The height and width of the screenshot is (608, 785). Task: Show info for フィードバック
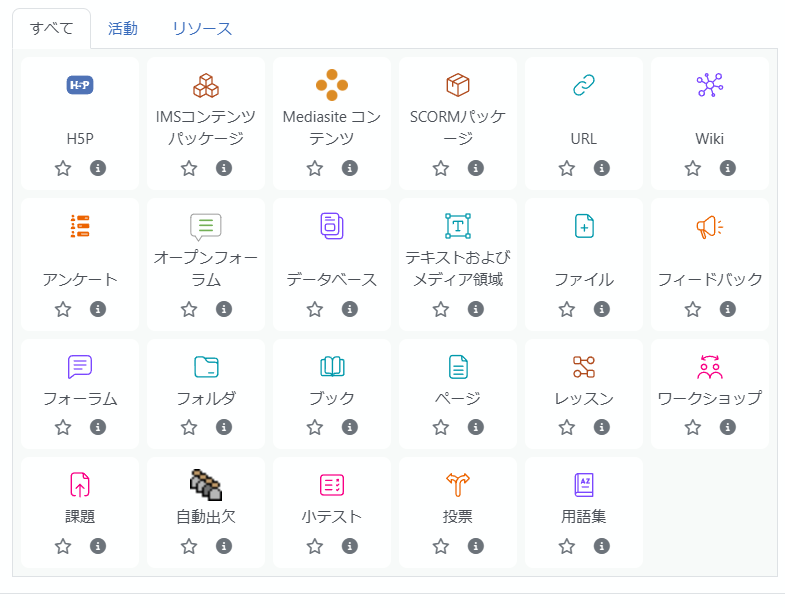point(728,310)
